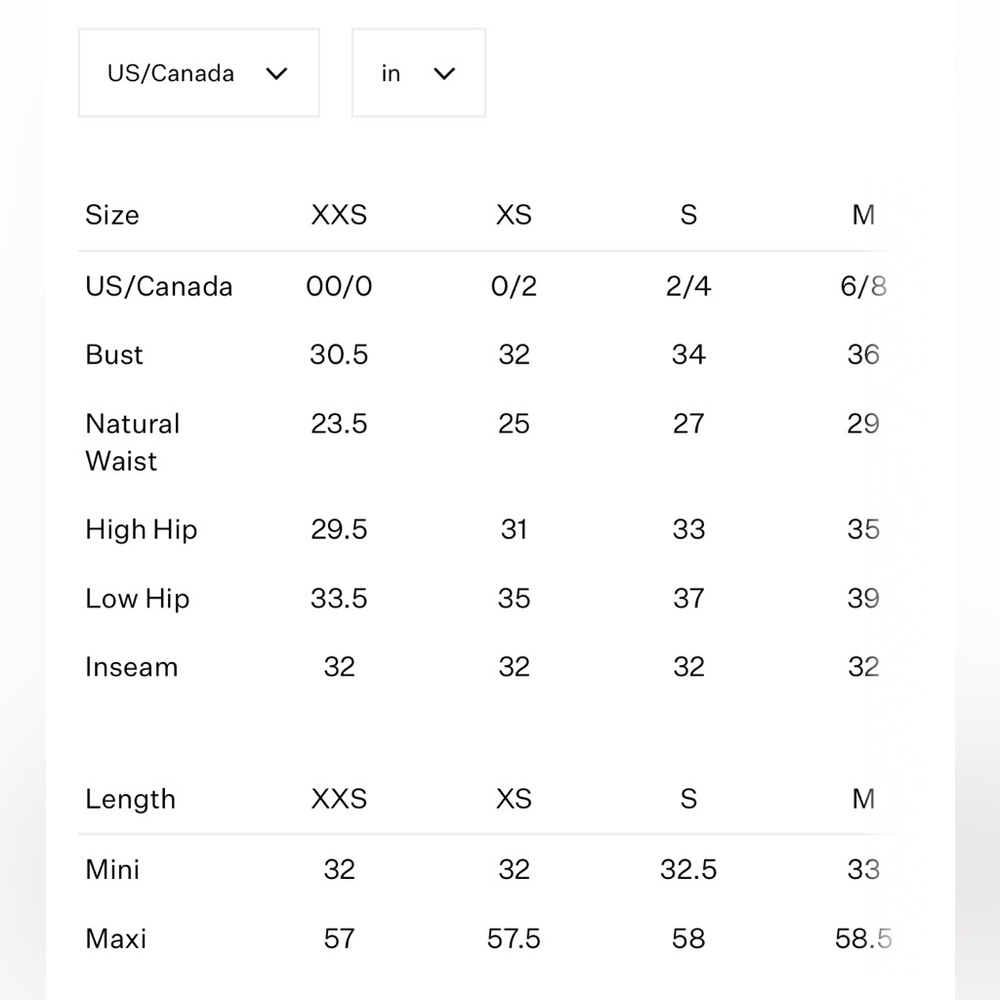Viewport: 1000px width, 1000px height.
Task: Click the Inseam row label
Action: pos(131,667)
